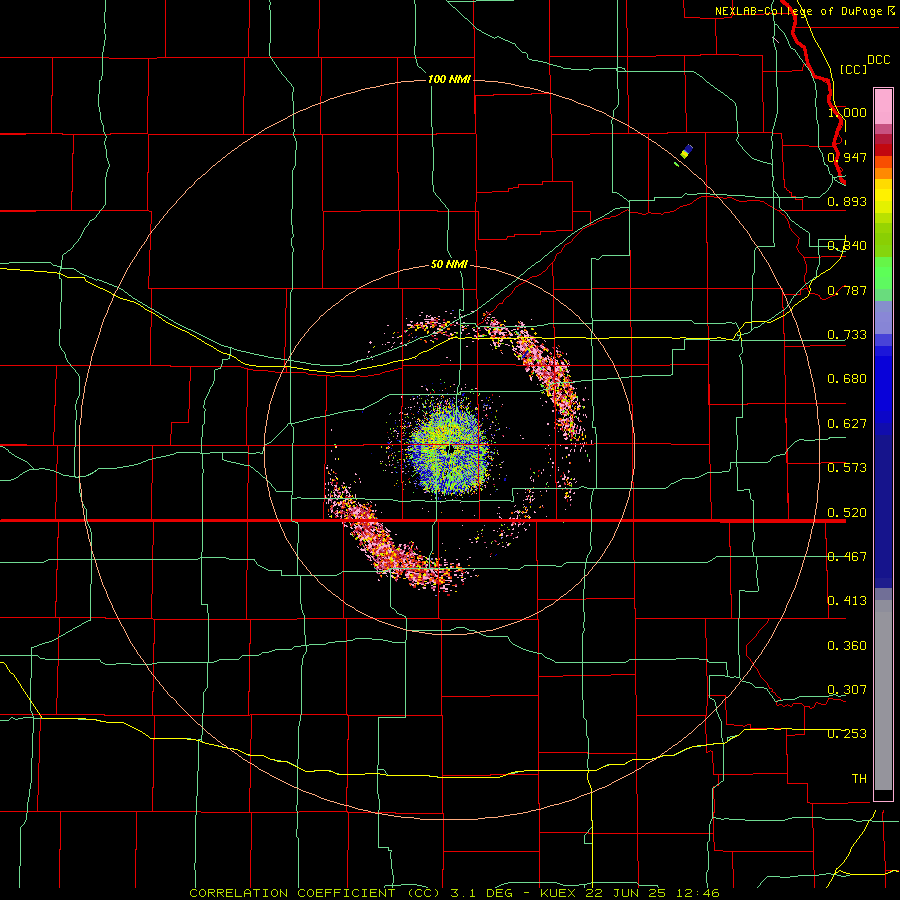The image size is (900, 900).
Task: Click the isolated blue-yellow echo in the northeast
Action: pyautogui.click(x=686, y=152)
